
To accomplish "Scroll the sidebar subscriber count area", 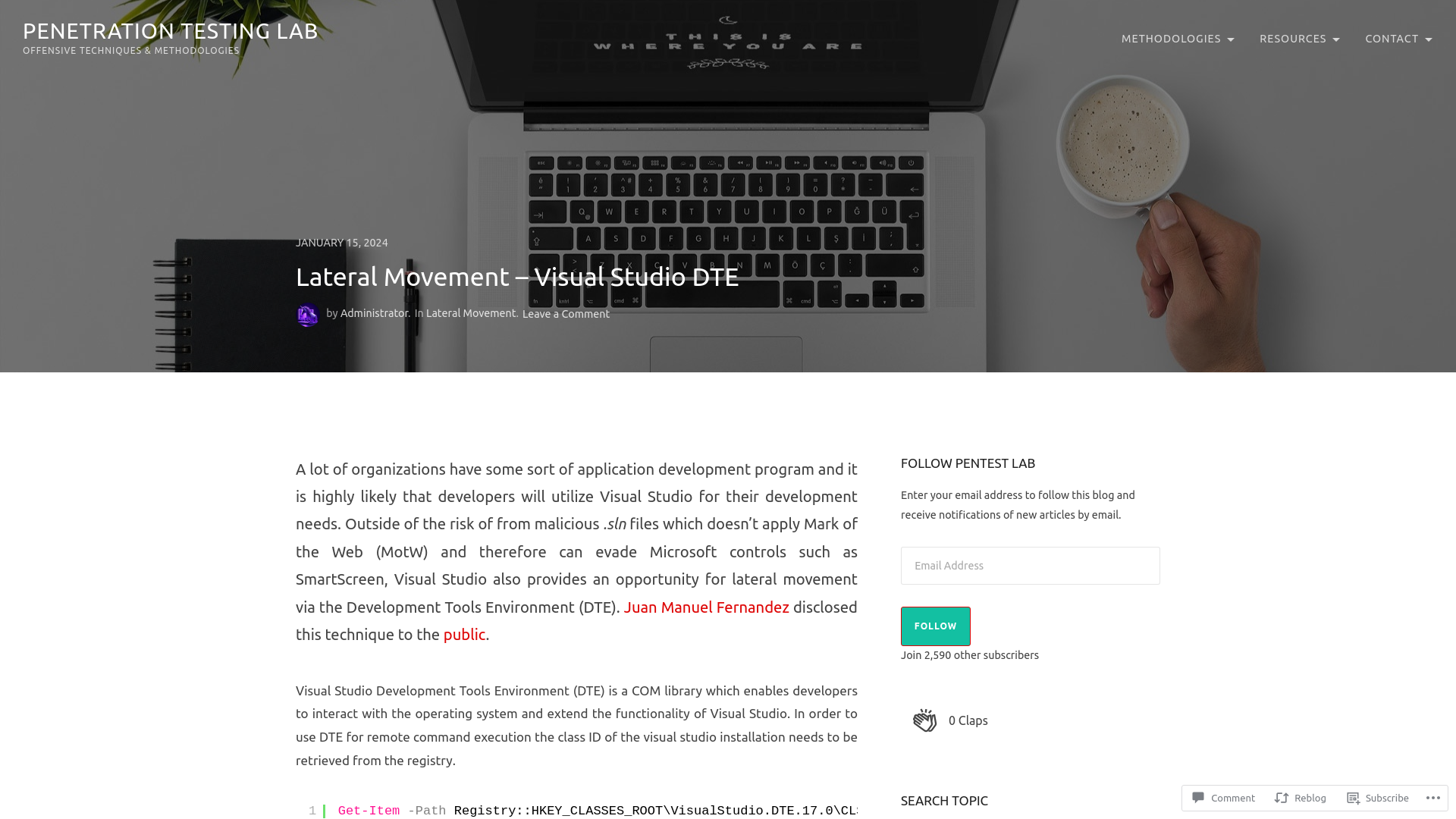I will click(x=970, y=654).
